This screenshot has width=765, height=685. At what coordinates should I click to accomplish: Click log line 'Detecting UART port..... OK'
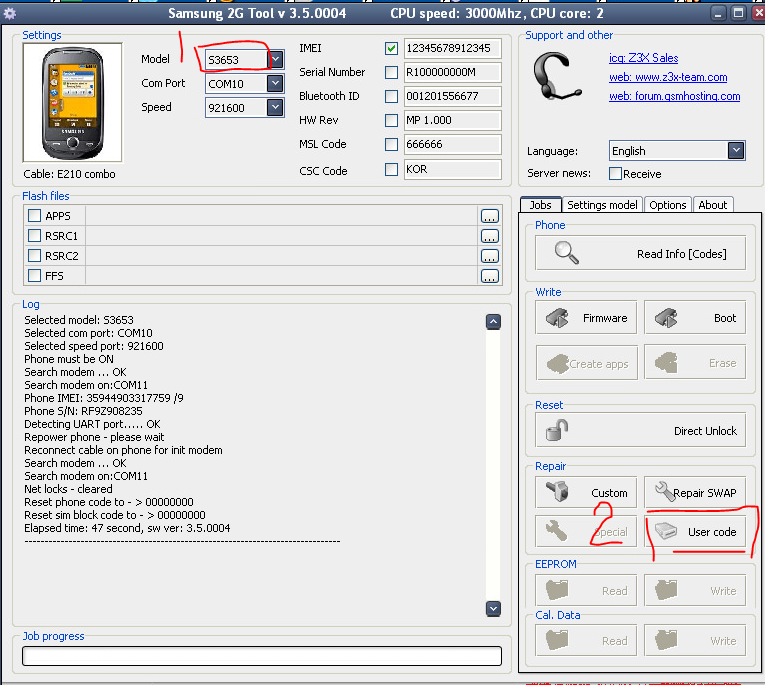[92, 424]
